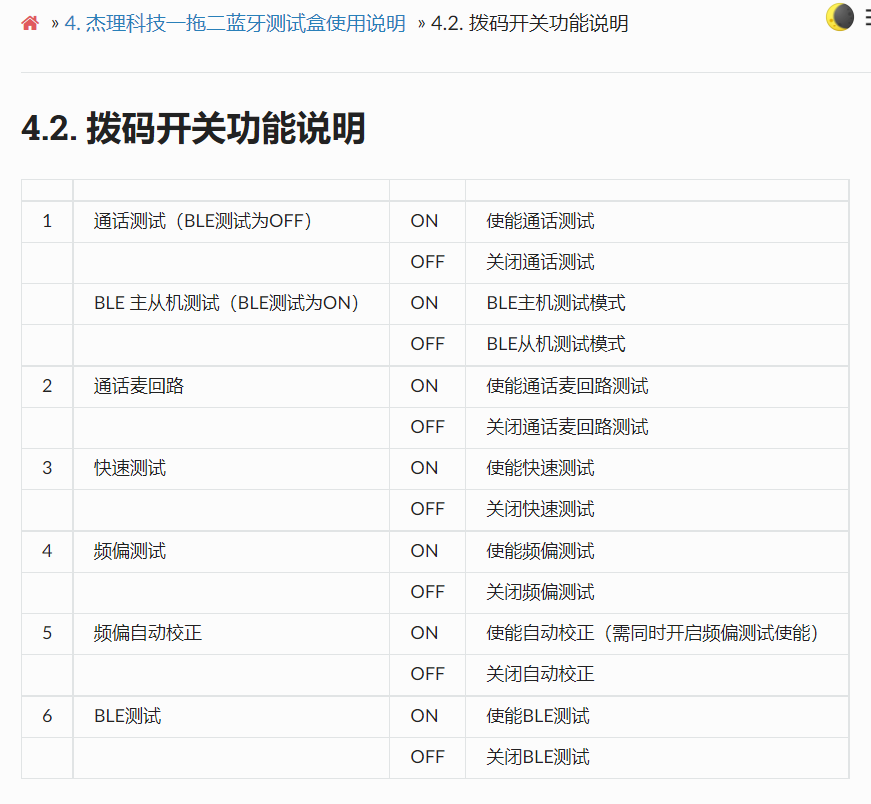Select the cell 使能快速测试
This screenshot has height=804, width=871.
[657, 468]
